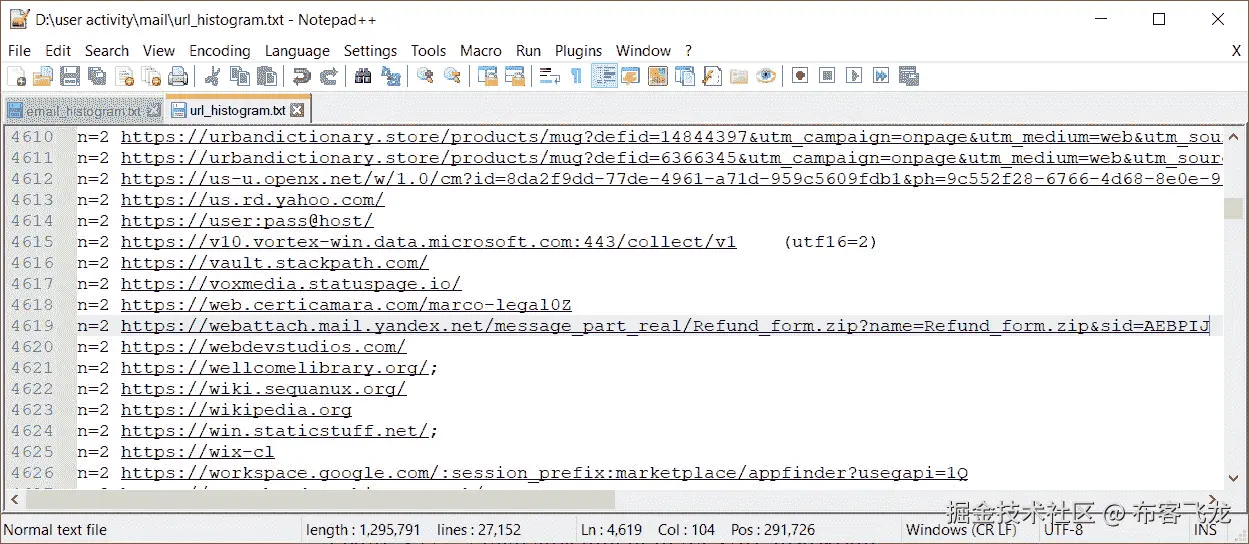Toggle the Document Map panel icon

[x=657, y=76]
